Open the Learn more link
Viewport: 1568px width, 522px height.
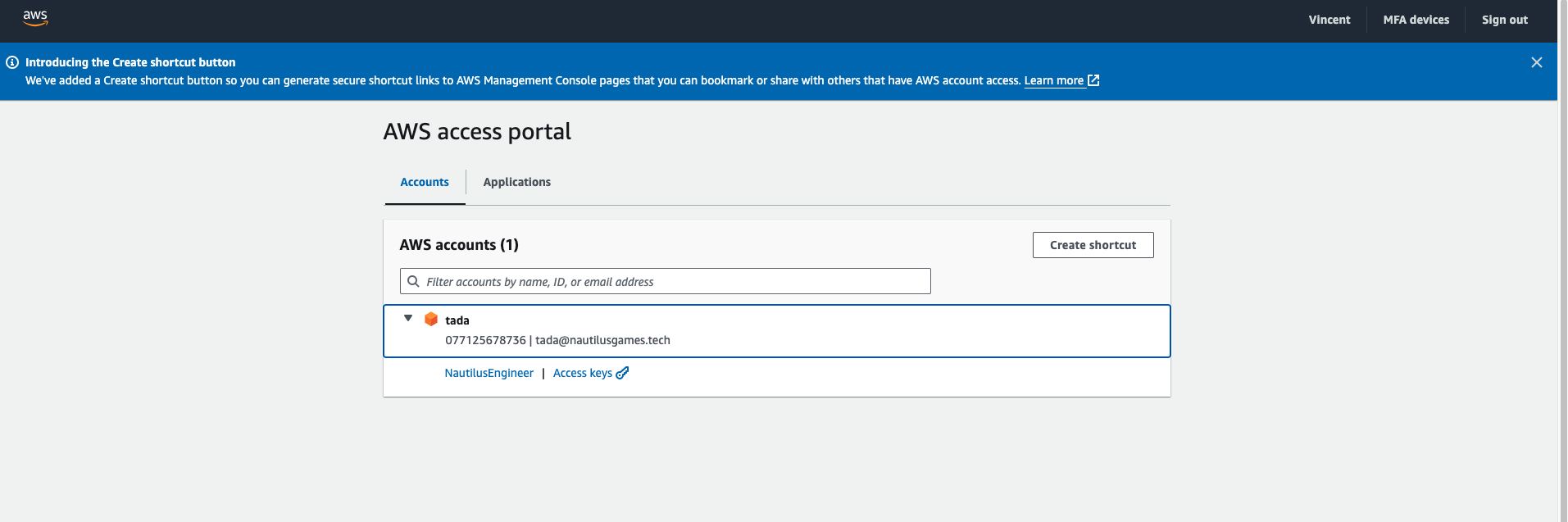[x=1053, y=80]
